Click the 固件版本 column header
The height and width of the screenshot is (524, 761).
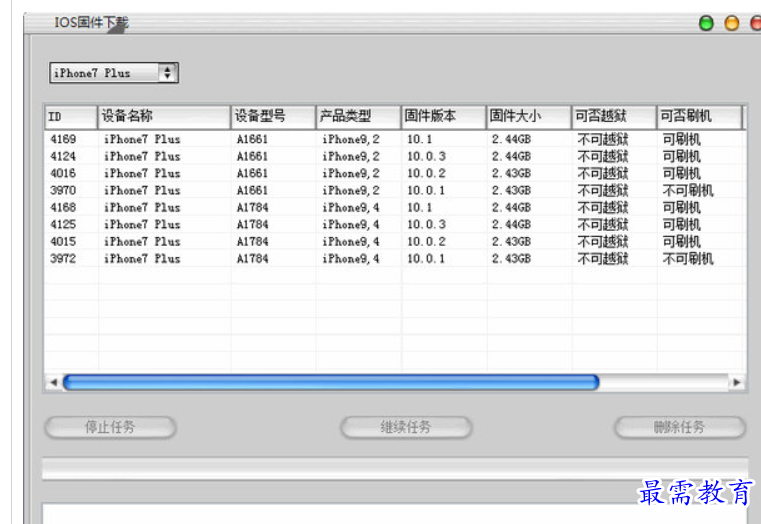(444, 117)
